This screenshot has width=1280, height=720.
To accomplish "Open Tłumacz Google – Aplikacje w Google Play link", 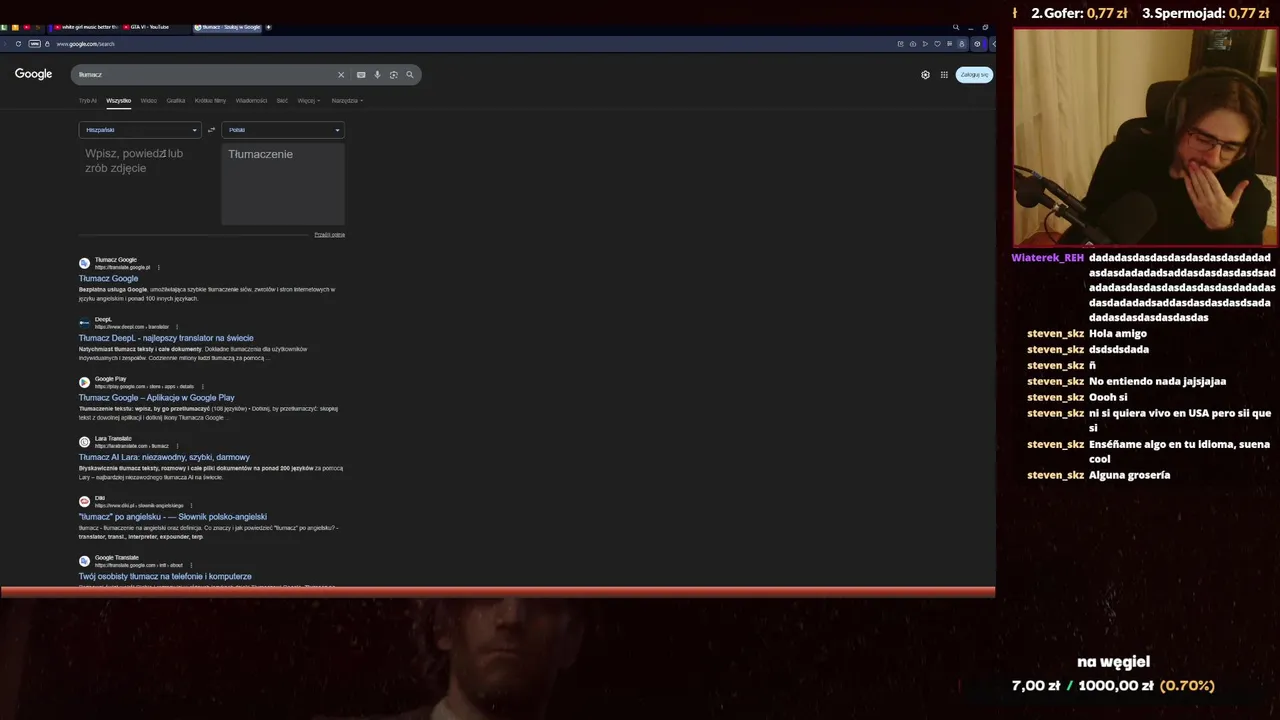I will (157, 398).
